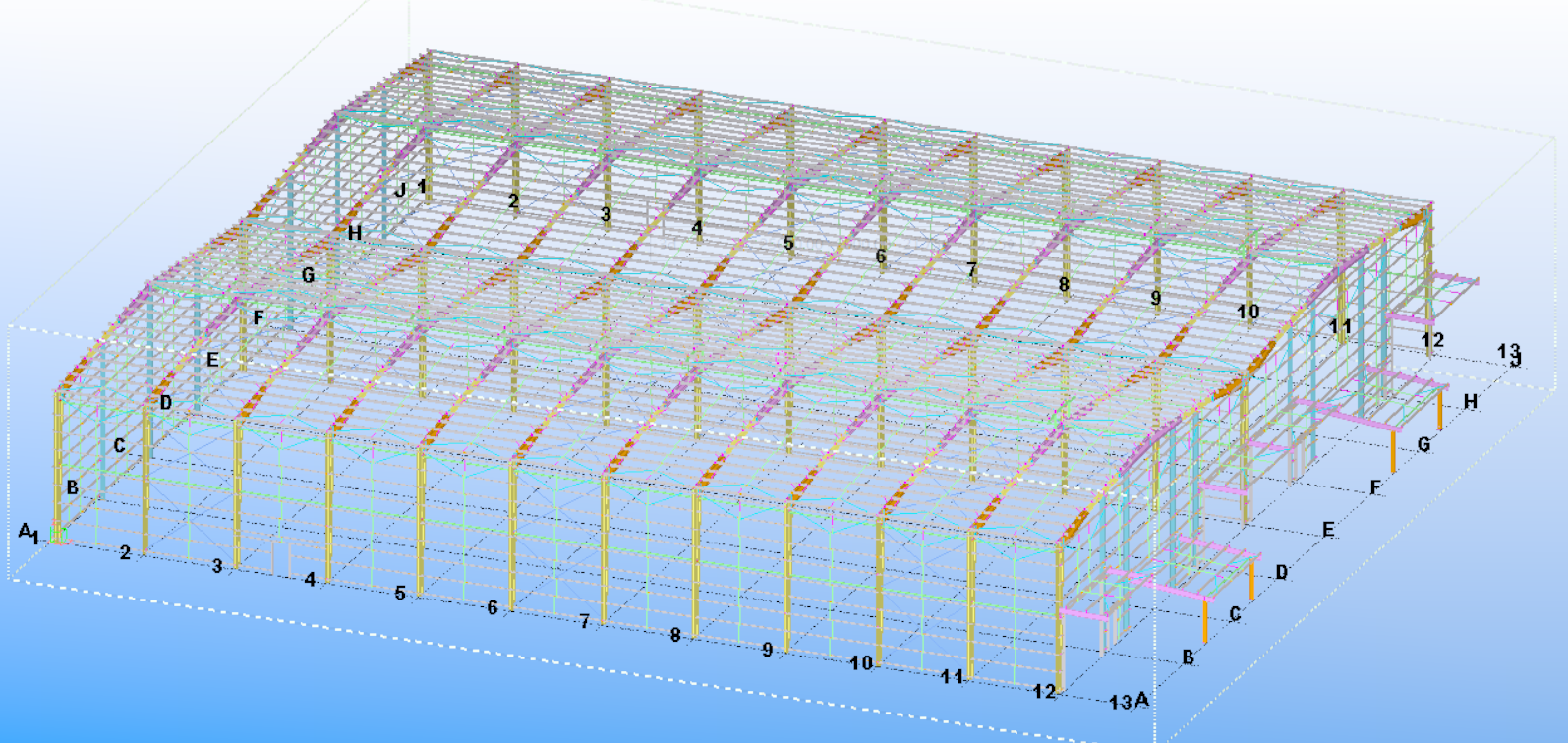Image resolution: width=1568 pixels, height=743 pixels.
Task: Click grid label E on the left side
Action: (212, 360)
